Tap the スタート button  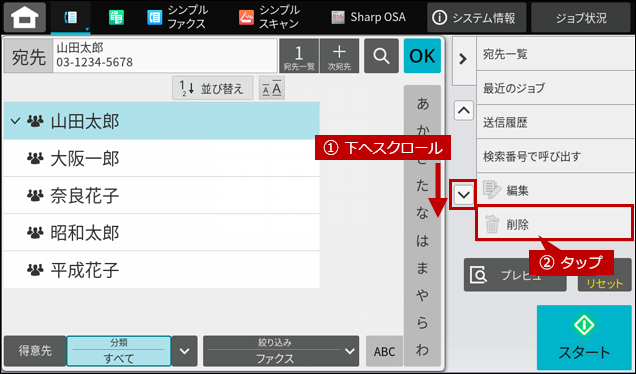(584, 337)
